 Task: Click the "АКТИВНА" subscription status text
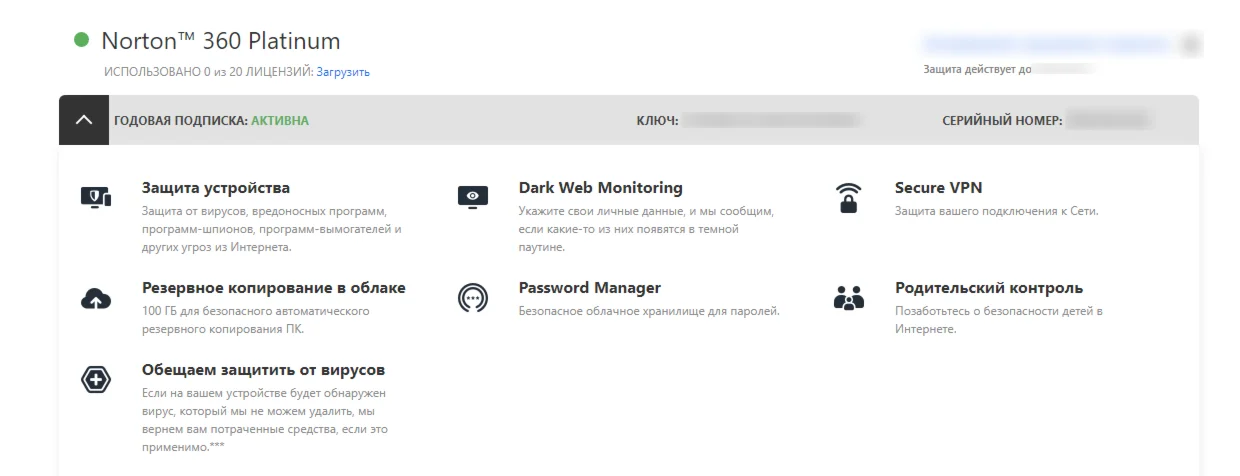tap(280, 121)
